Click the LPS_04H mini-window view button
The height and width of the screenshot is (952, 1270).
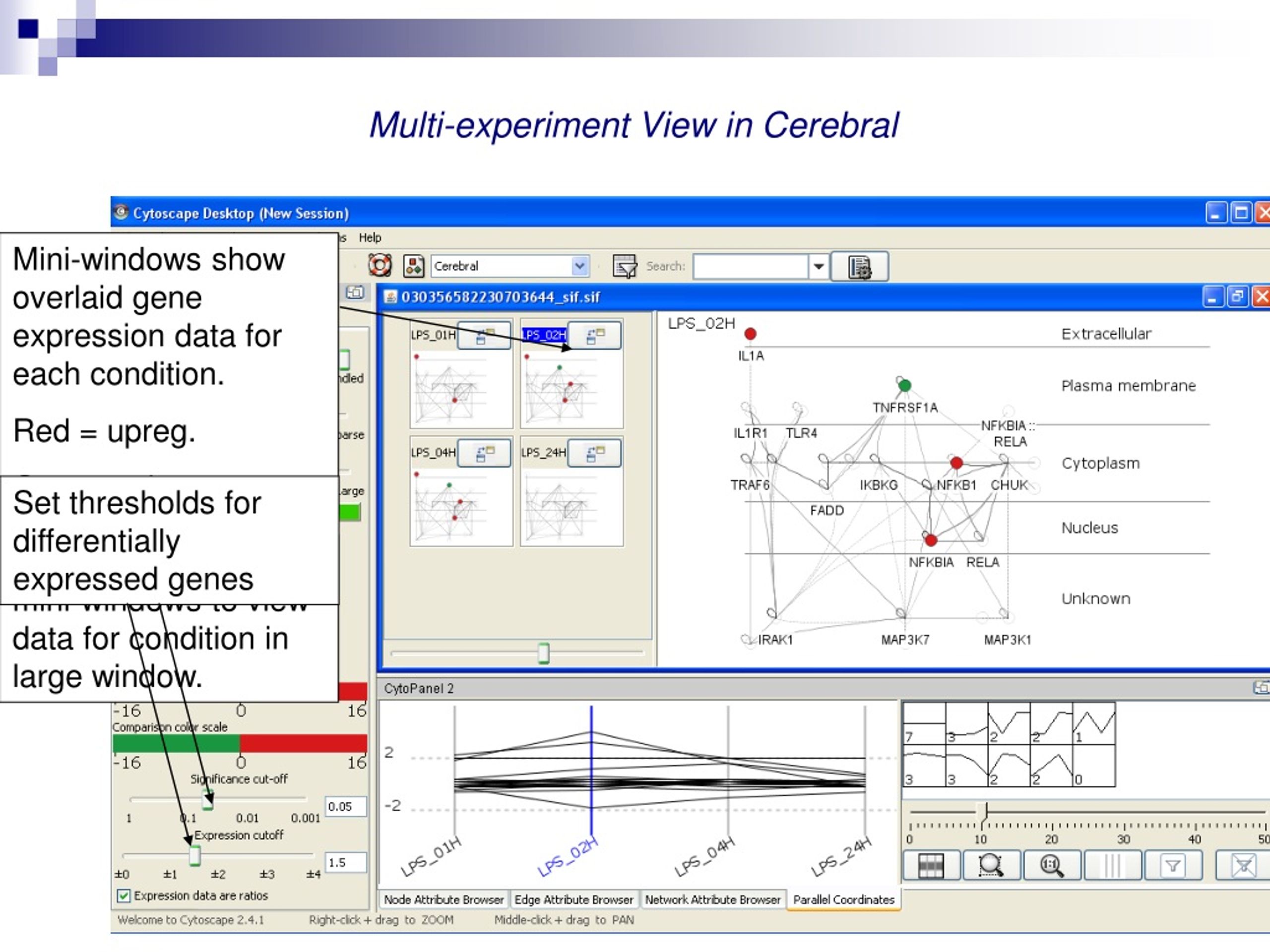(x=484, y=453)
